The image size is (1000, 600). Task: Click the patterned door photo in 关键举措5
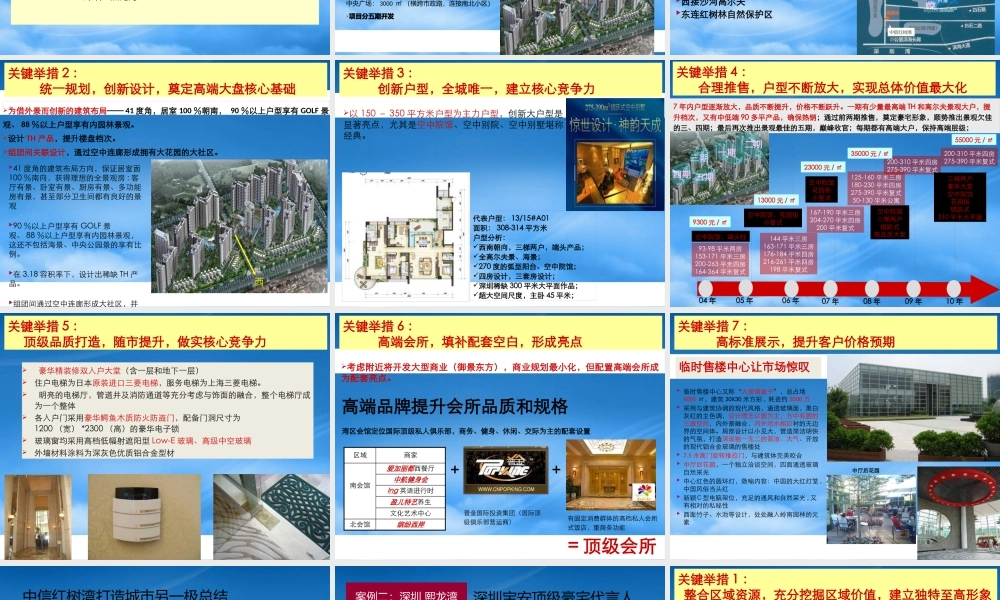tap(271, 516)
